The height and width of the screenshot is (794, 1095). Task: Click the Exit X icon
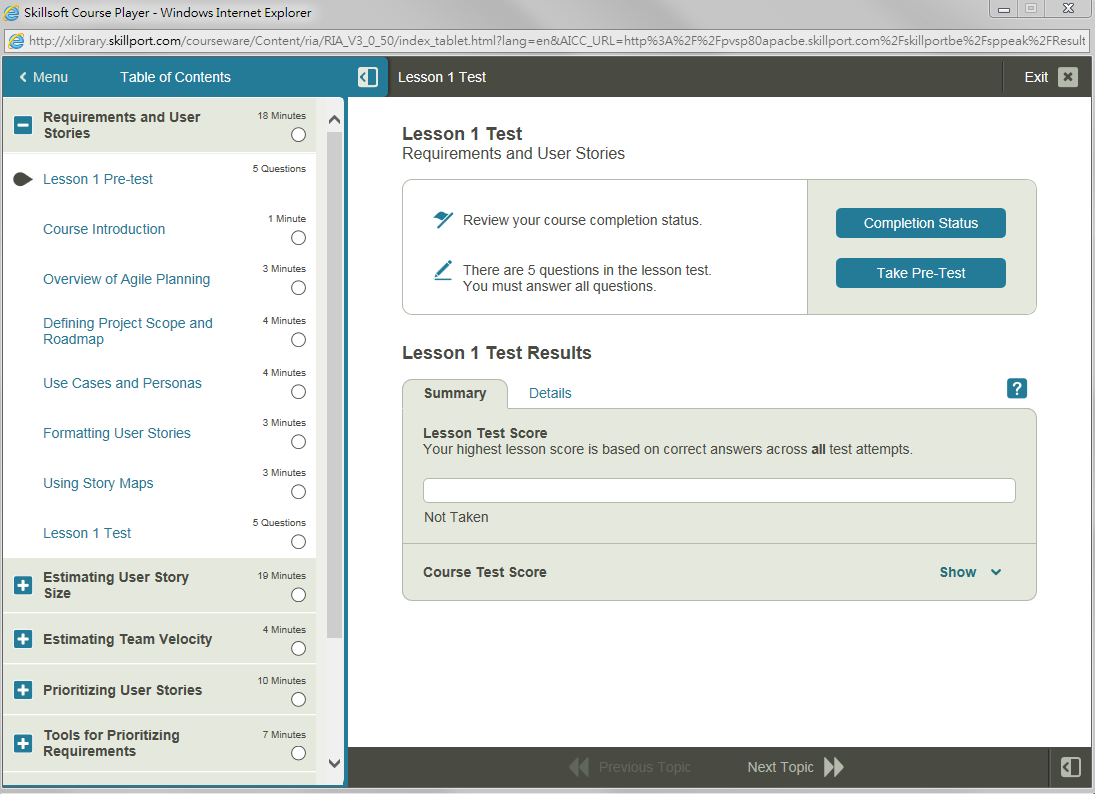pyautogui.click(x=1067, y=77)
